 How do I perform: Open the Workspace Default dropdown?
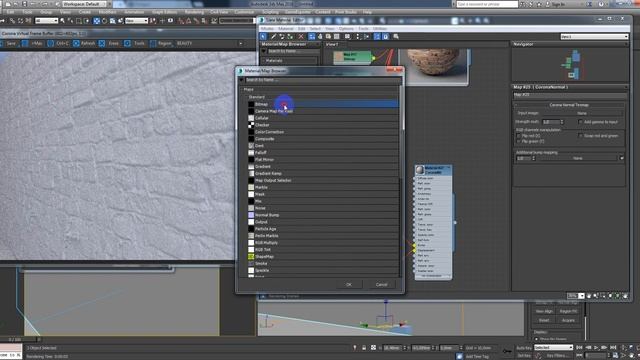pos(84,4)
